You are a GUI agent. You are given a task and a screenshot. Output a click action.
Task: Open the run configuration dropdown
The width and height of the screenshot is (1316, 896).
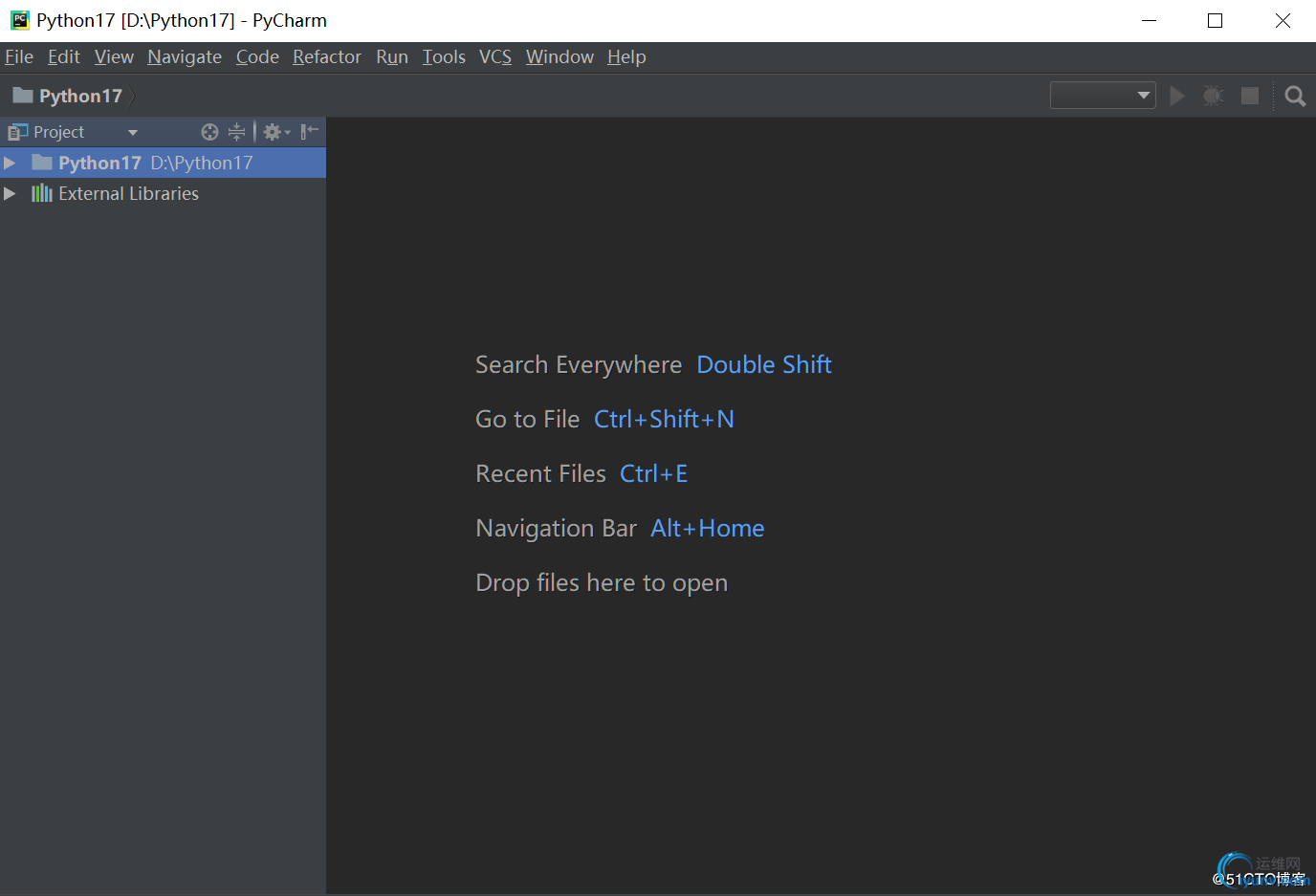(1103, 96)
